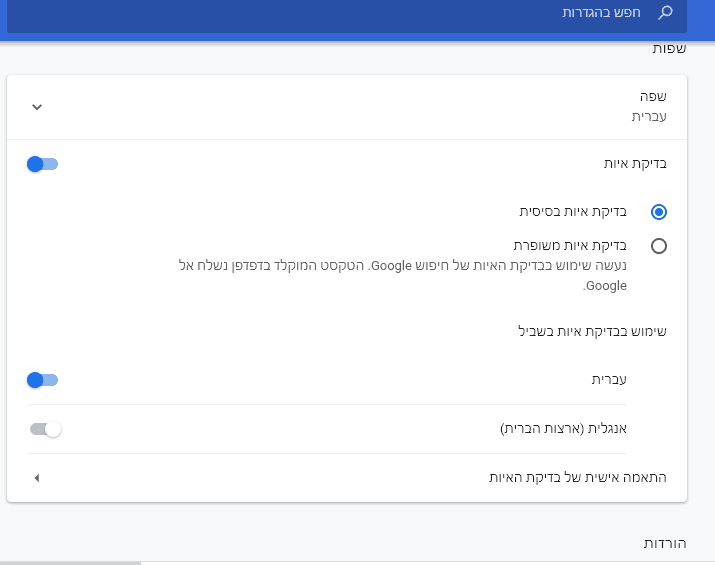Click the horizontal scrollbar at the bottom

[x=70, y=562]
